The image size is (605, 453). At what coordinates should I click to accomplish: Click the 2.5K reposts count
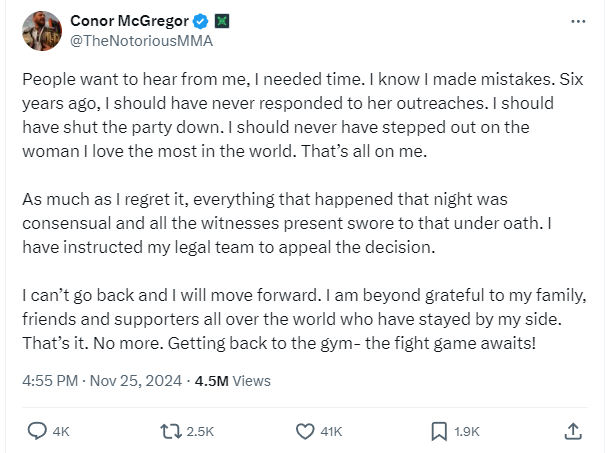(x=200, y=432)
